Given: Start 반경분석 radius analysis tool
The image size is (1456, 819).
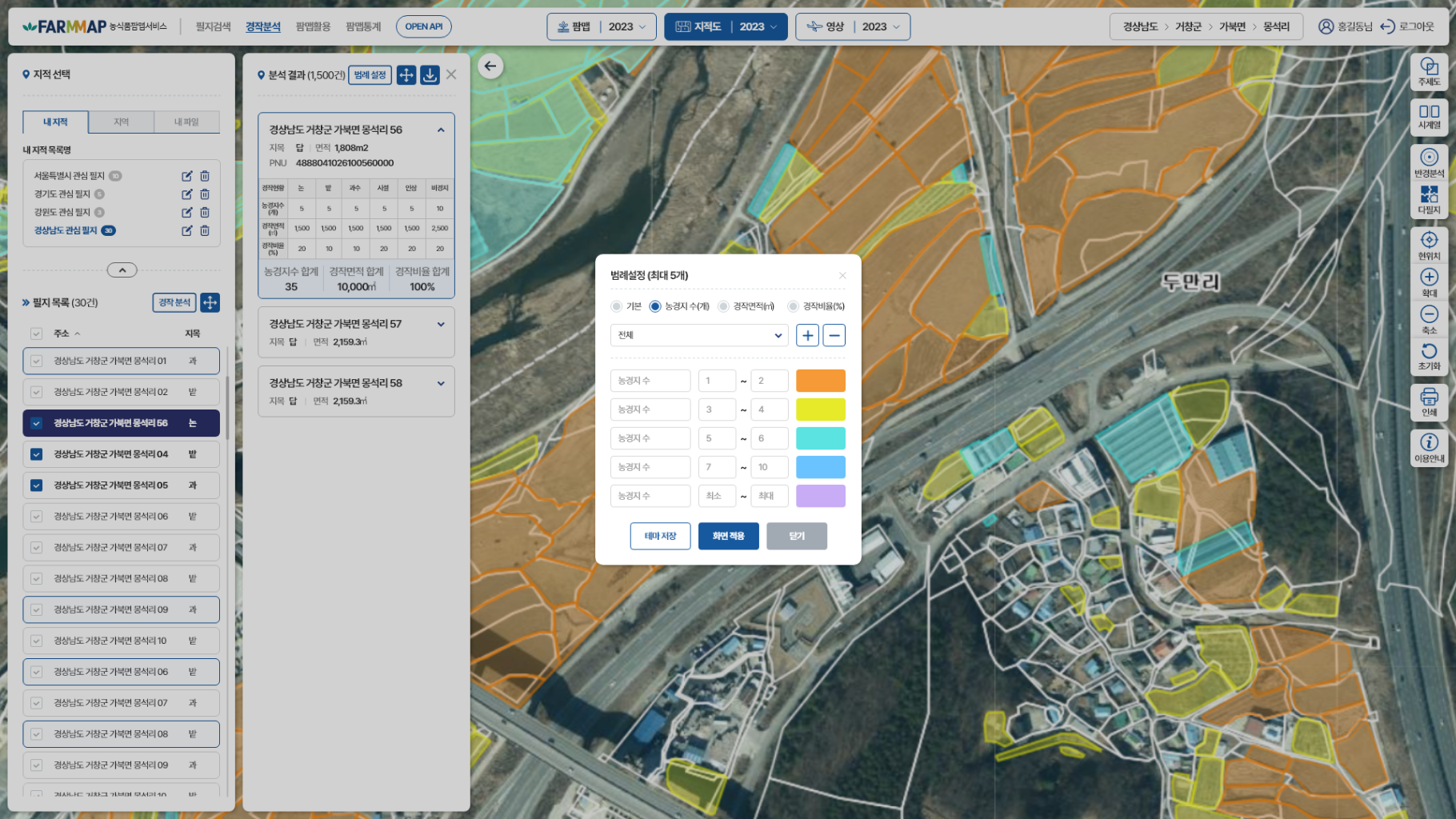Looking at the screenshot, I should click(x=1429, y=162).
